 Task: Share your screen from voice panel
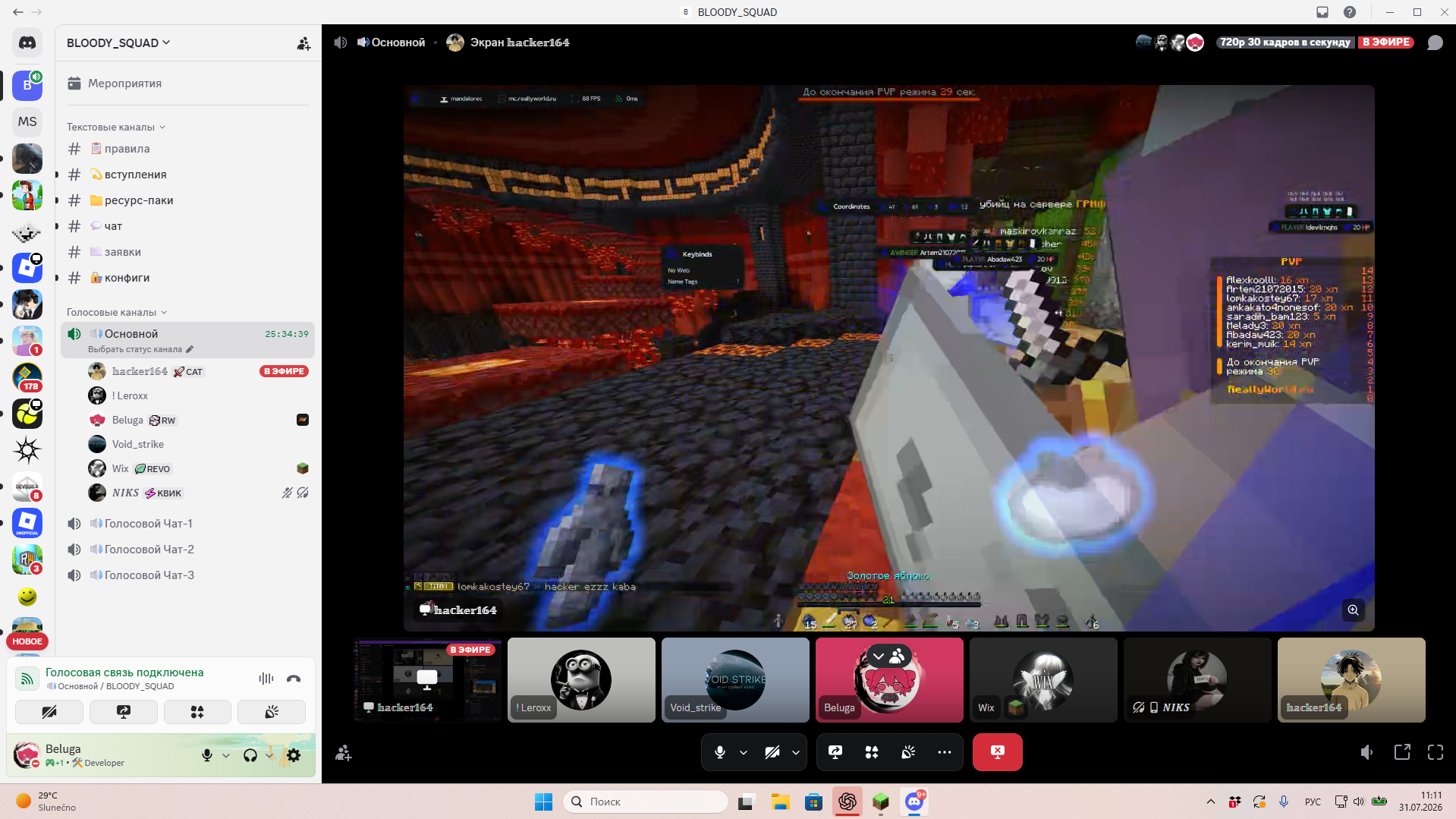(x=124, y=712)
